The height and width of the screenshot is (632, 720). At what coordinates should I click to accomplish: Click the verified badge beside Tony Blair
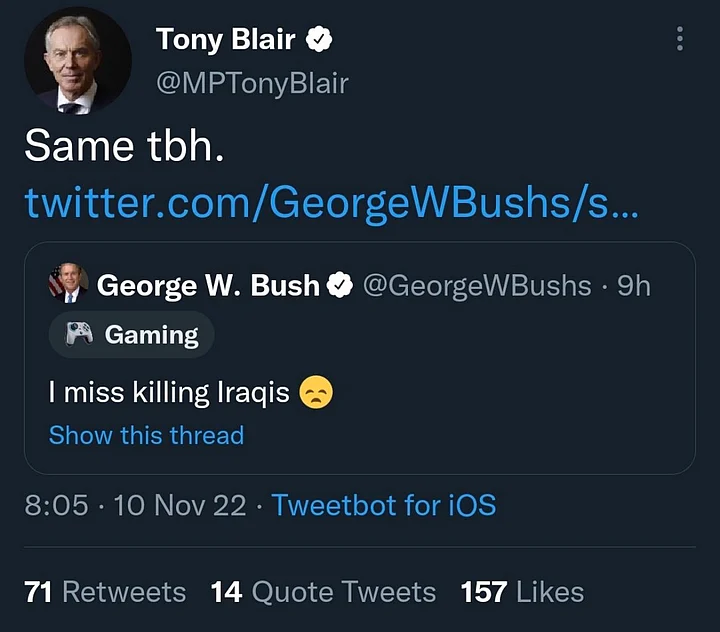click(319, 40)
